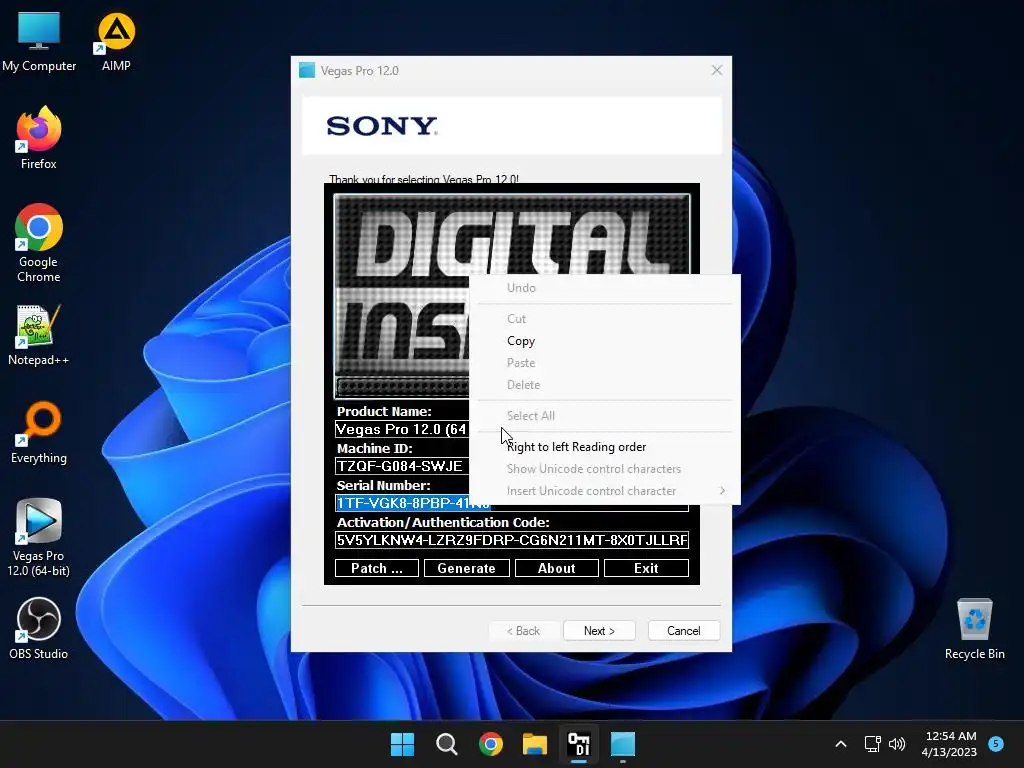Switch to the DI app in taskbar
The width and height of the screenshot is (1024, 768).
tap(579, 744)
